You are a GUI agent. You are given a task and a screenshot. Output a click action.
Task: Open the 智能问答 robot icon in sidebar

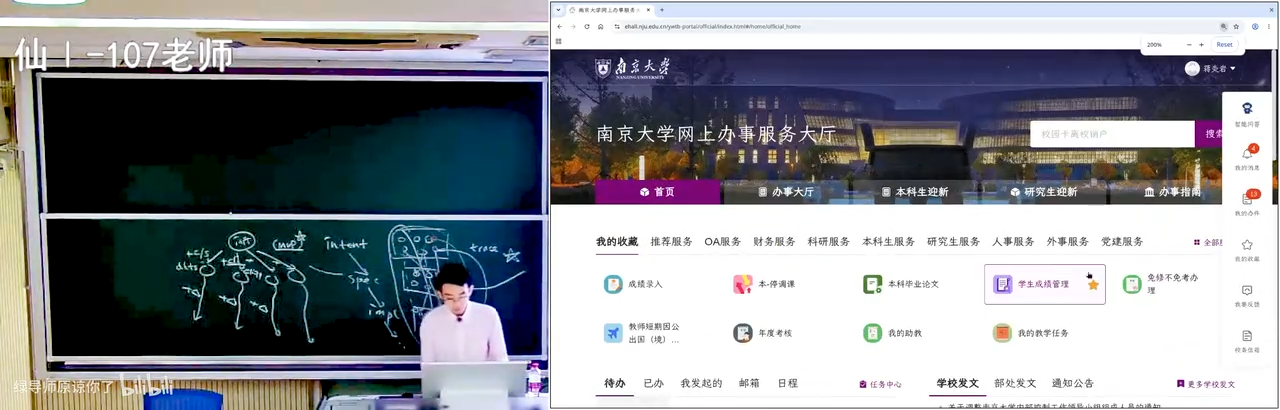click(1247, 108)
